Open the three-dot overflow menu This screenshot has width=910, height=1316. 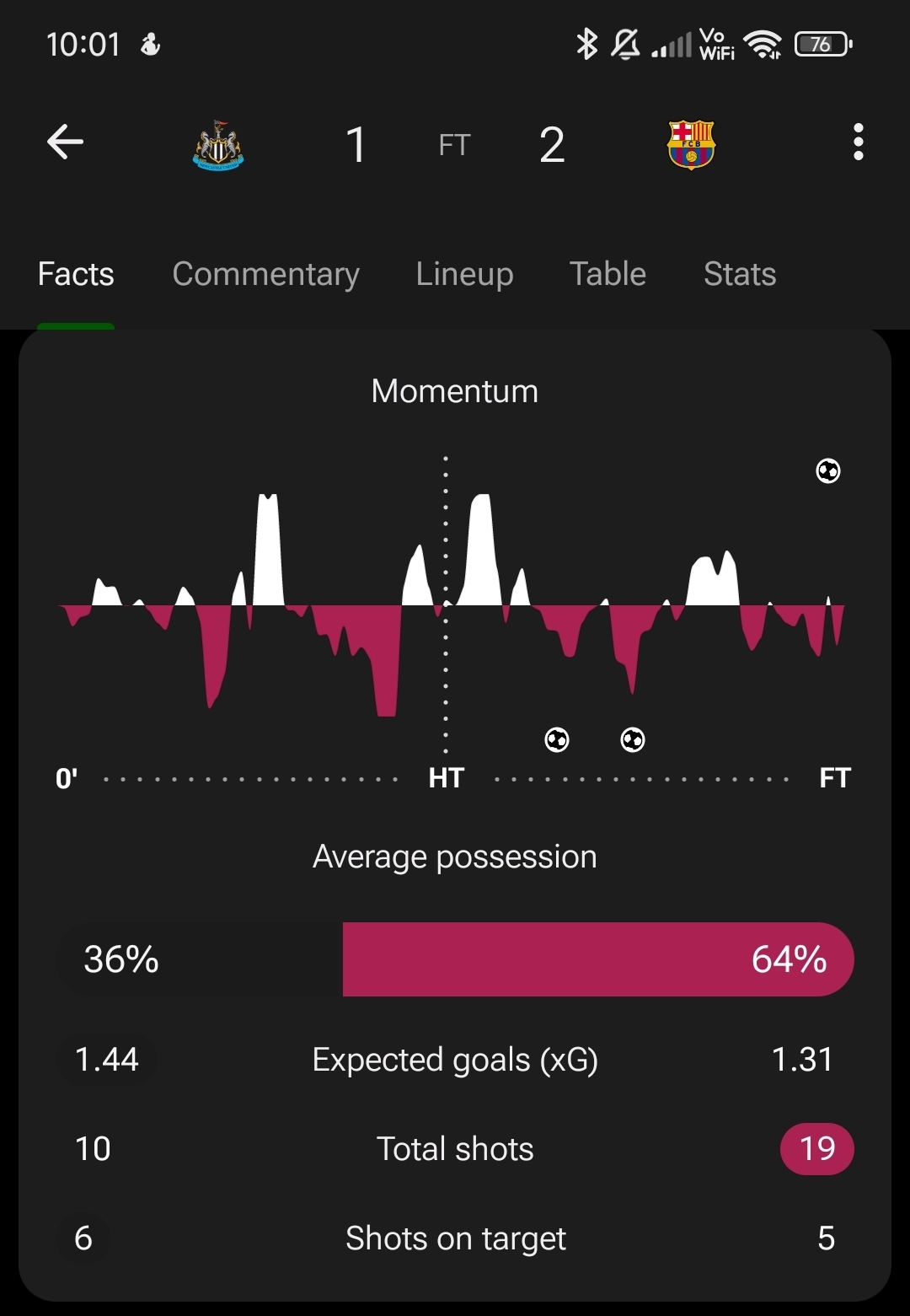point(858,142)
